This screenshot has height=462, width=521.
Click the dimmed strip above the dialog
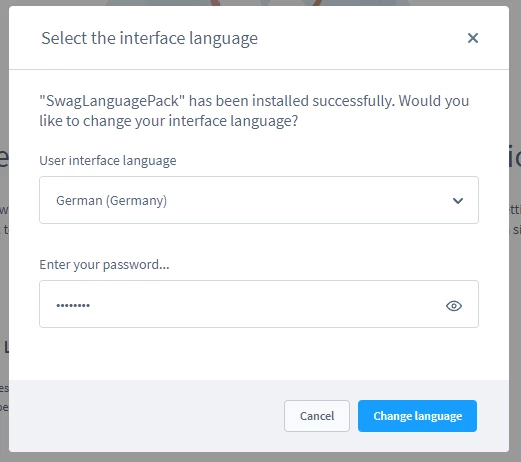(260, 3)
